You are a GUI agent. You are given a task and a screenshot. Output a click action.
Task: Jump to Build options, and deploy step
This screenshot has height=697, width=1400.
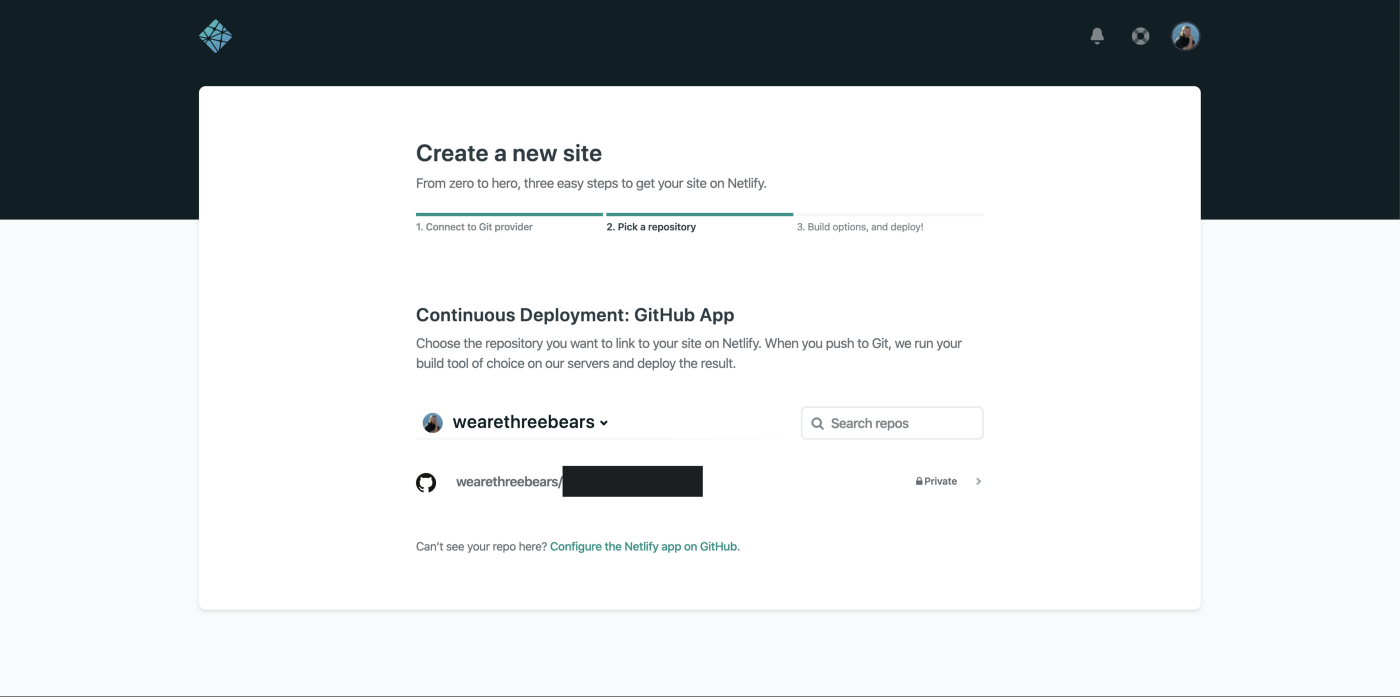[860, 227]
